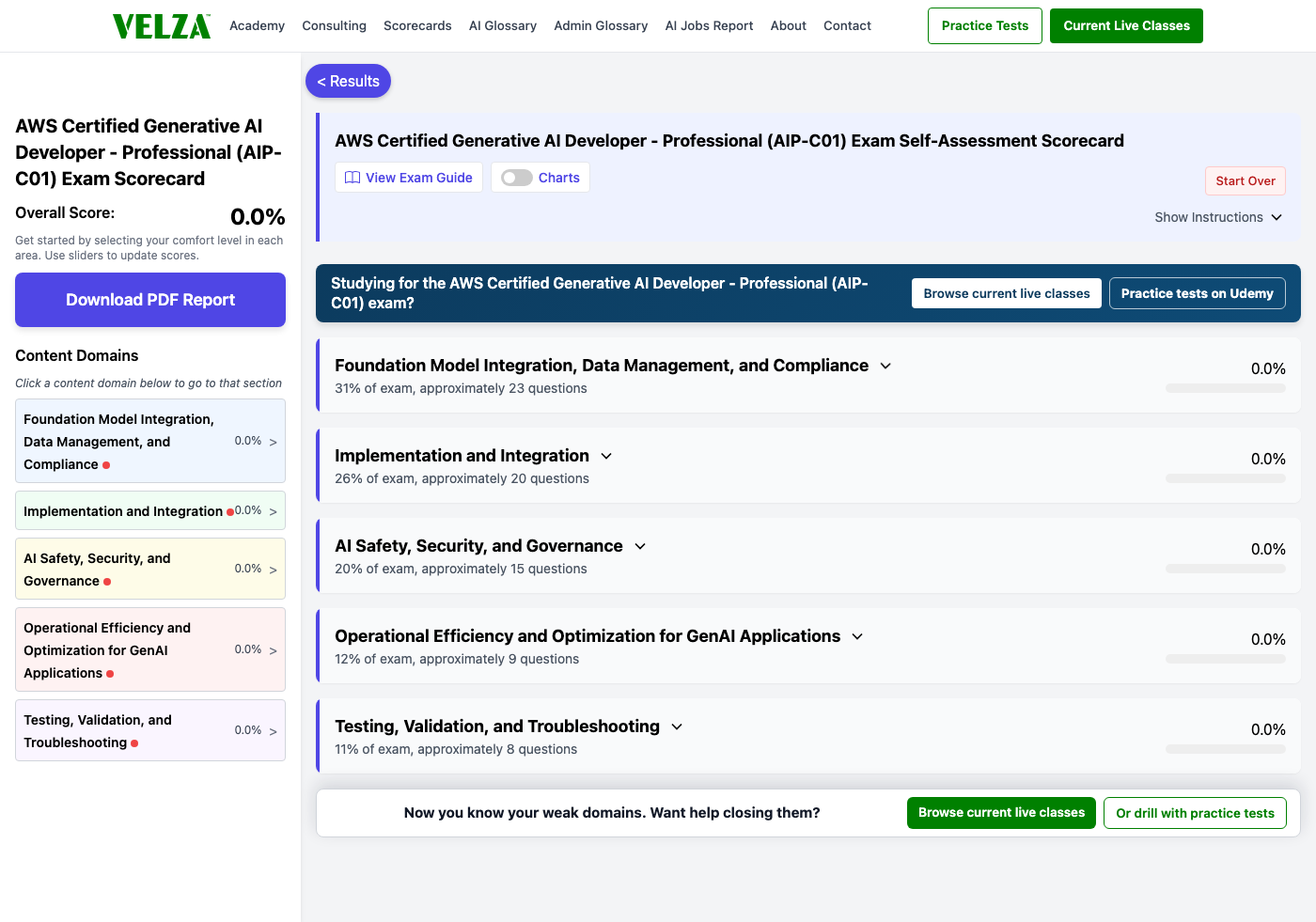The width and height of the screenshot is (1316, 922).
Task: Expand Testing, Validation, and Troubleshooting chevron
Action: [x=677, y=727]
